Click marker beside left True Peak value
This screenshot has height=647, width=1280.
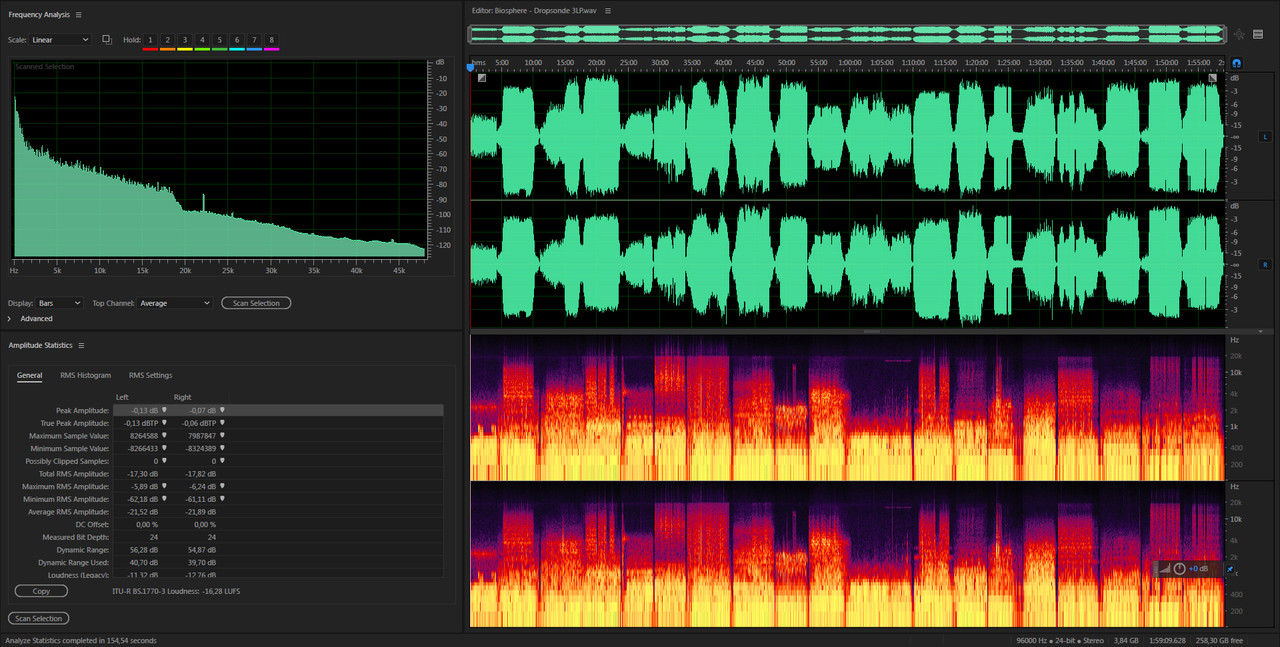point(164,423)
